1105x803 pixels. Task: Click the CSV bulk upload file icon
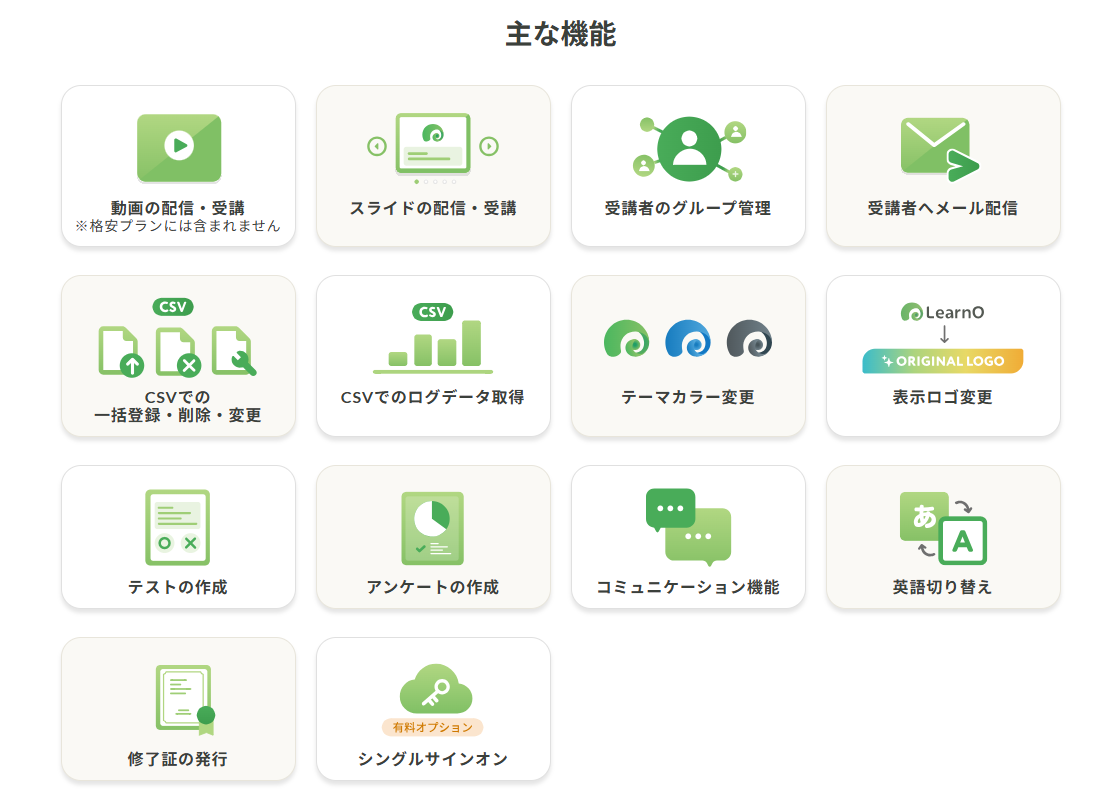coord(121,353)
